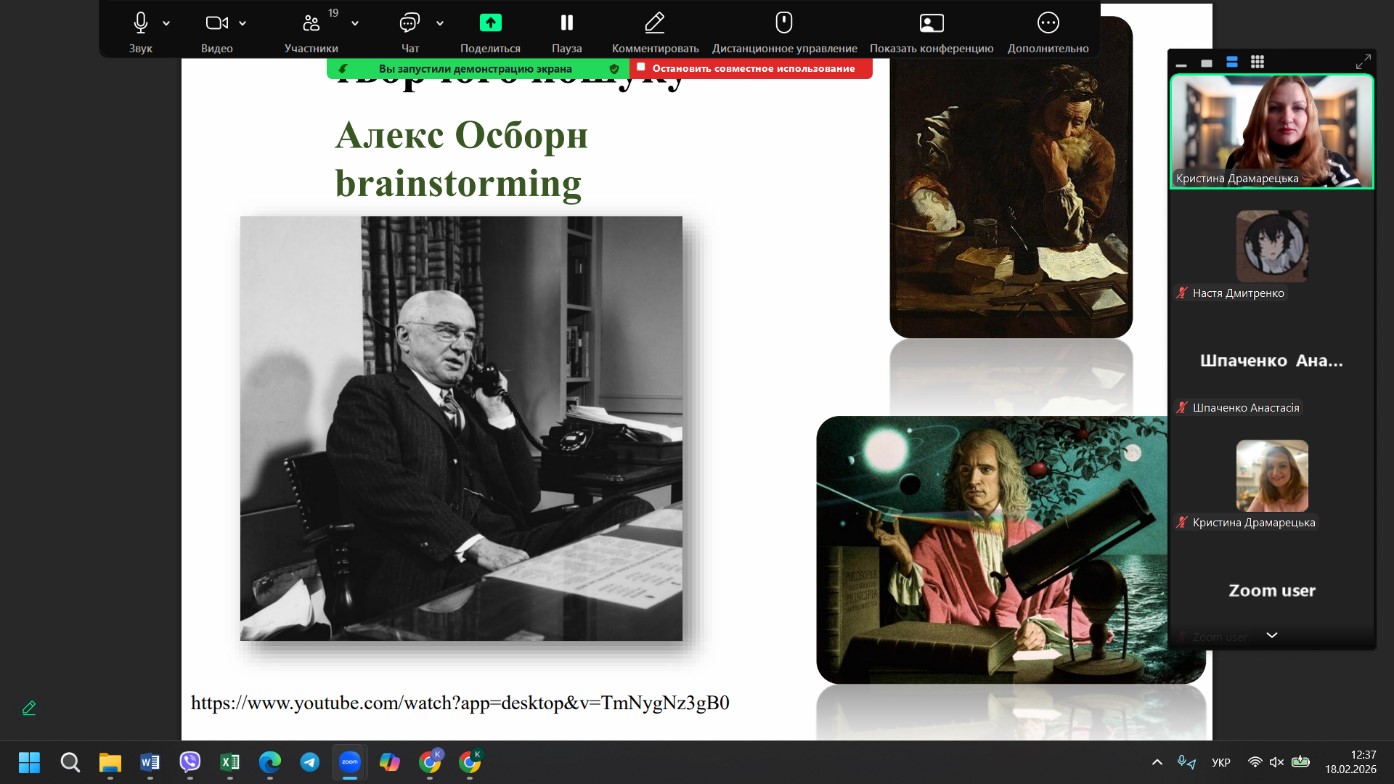Click the battery charging icon
Screen dimensions: 1394x784
click(1300, 762)
